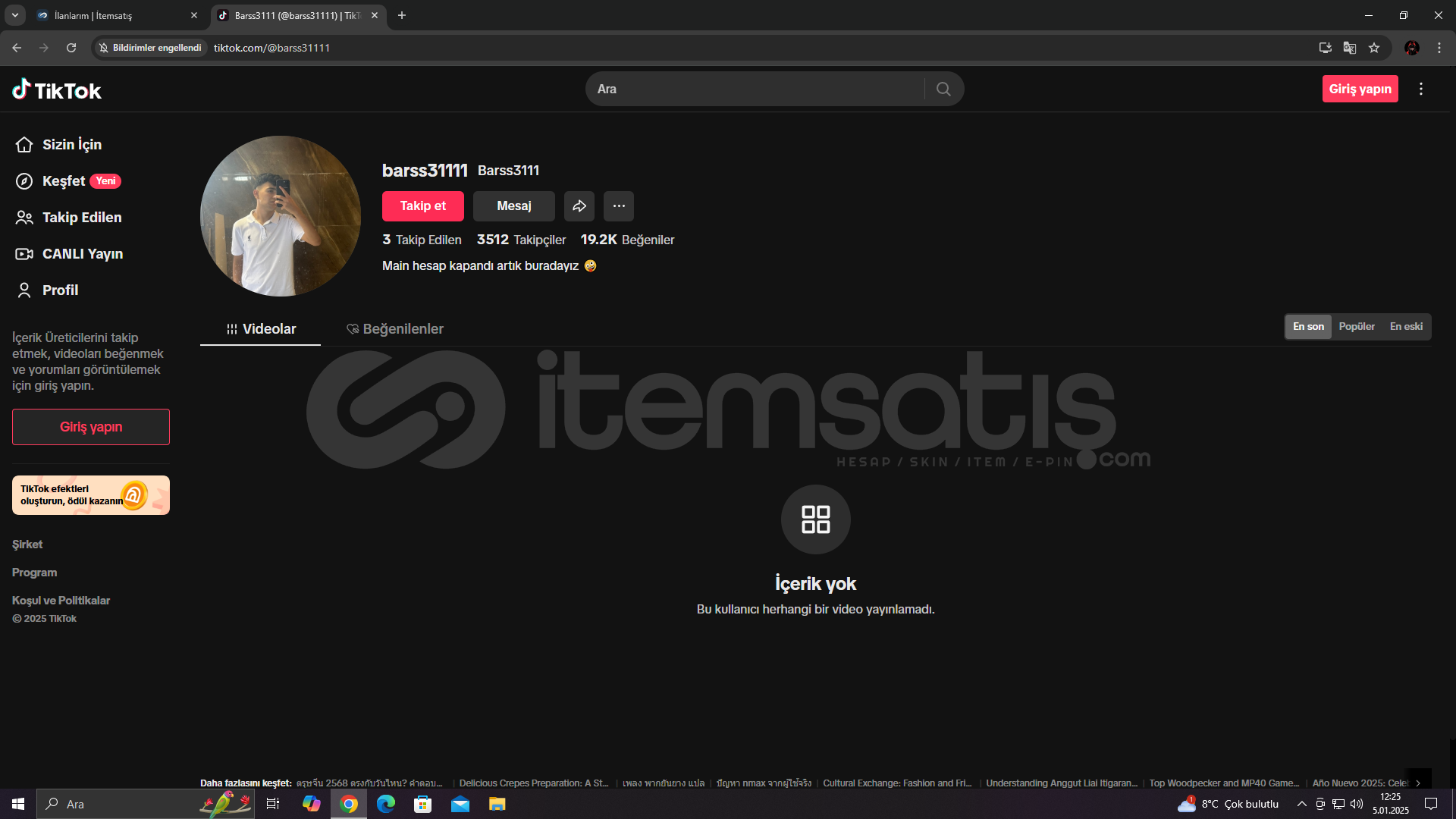Open Copilot from taskbar
The width and height of the screenshot is (1456, 819).
pos(311,804)
